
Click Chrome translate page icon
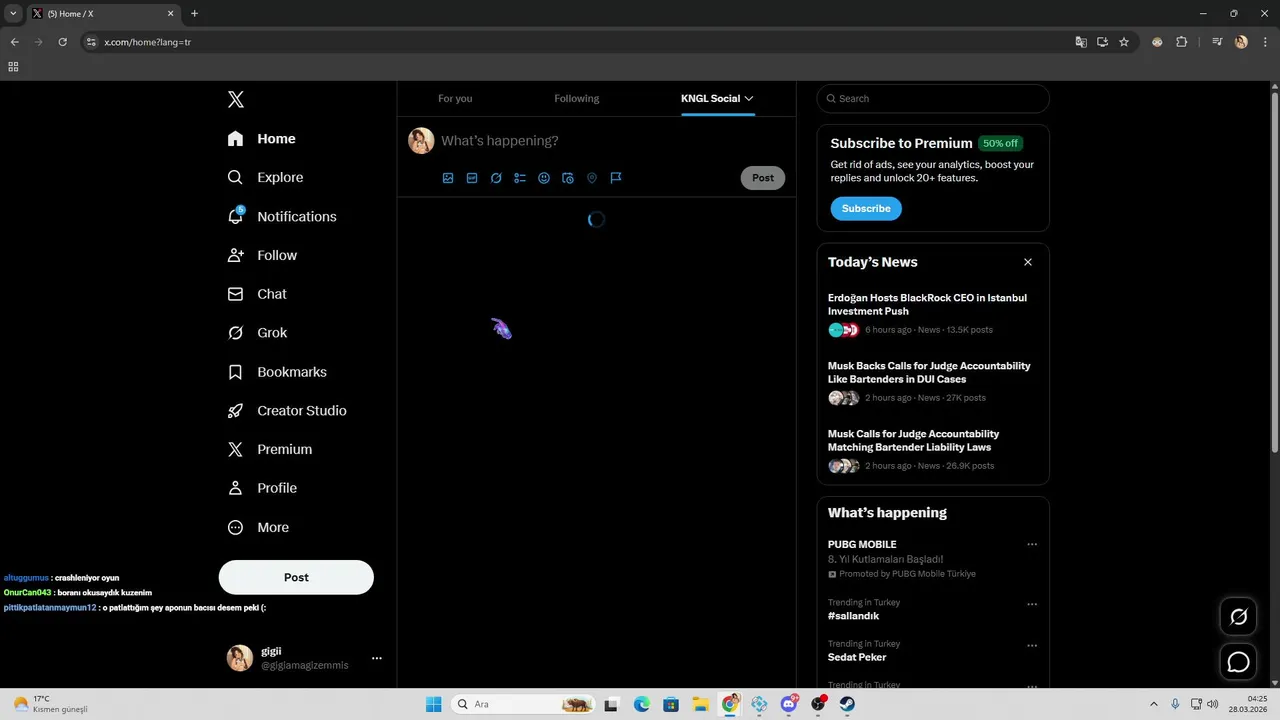pos(1081,42)
